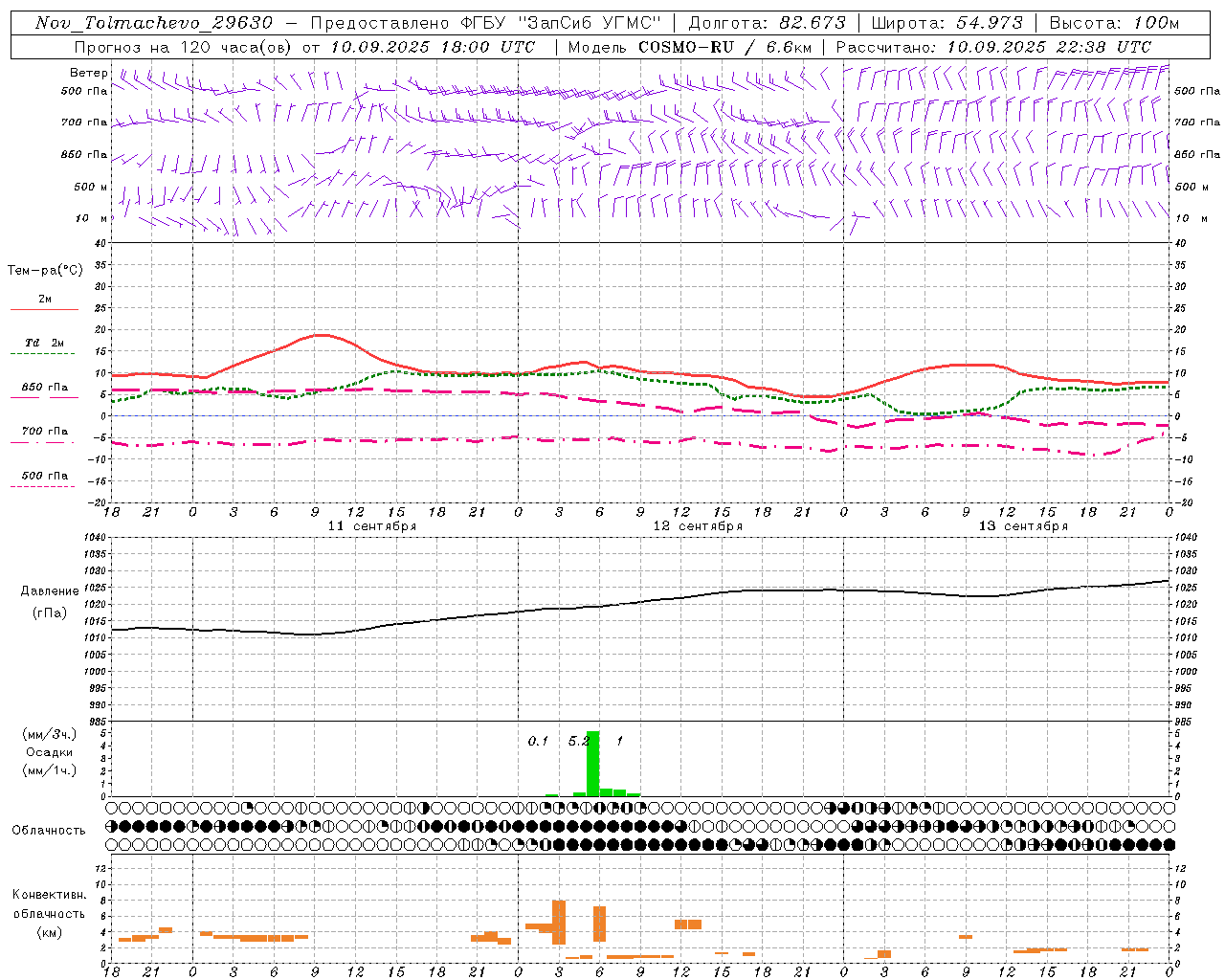Click the model label COSMO-RU / 6.6км
Screen dimensions: 1225x980
(x=725, y=47)
